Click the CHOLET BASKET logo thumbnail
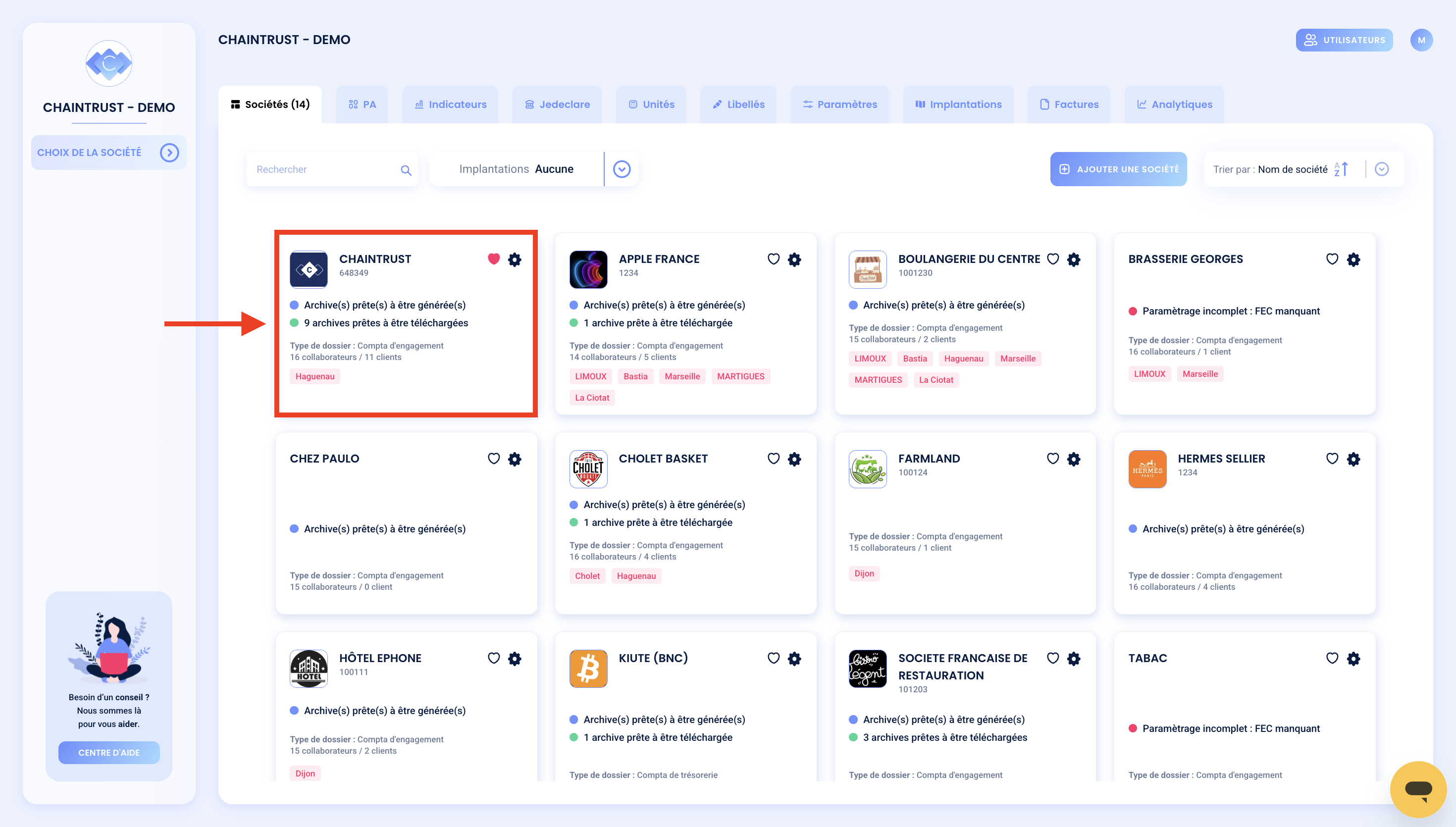This screenshot has width=1456, height=827. pos(588,469)
